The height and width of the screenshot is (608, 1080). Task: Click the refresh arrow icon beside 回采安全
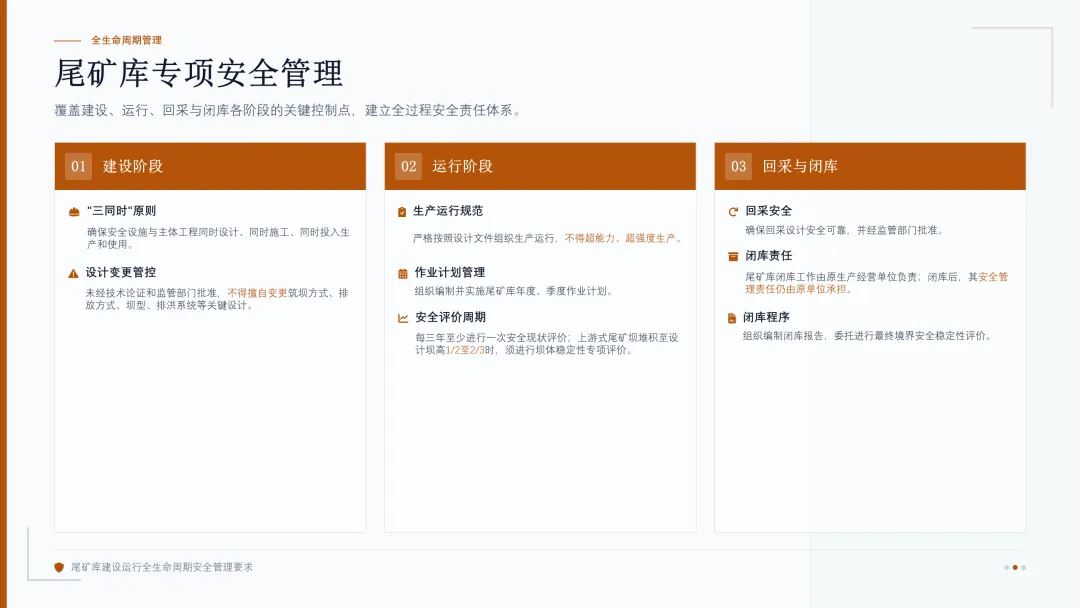click(733, 211)
